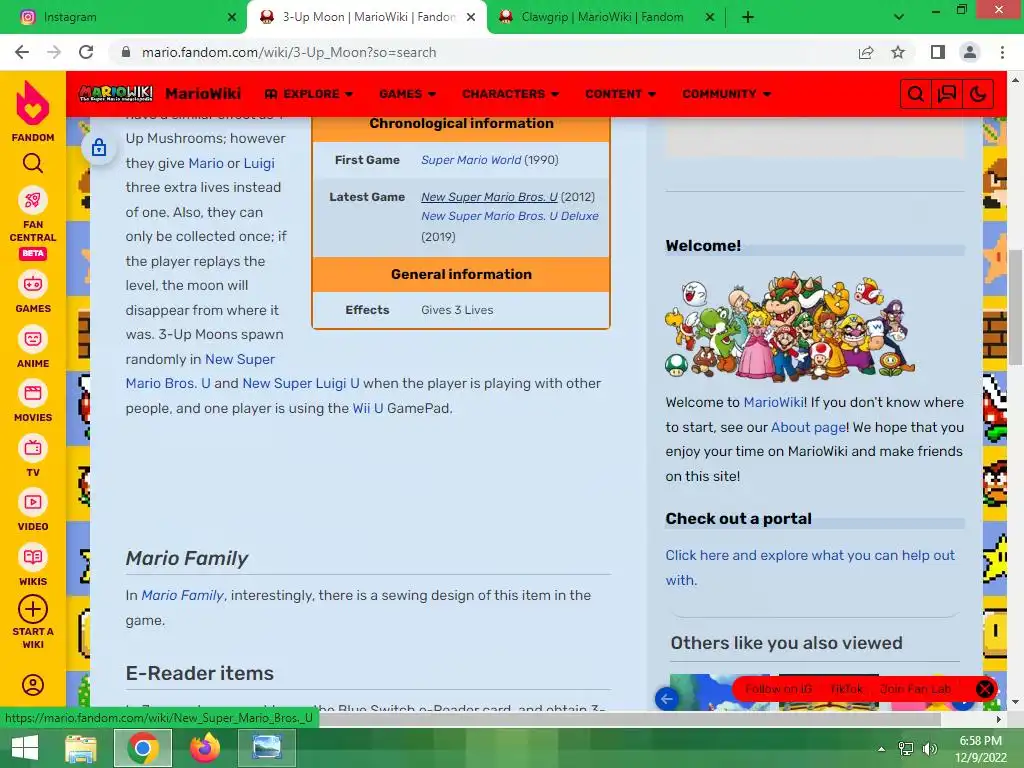Screen dimensions: 1024x768
Task: Expand the Games dropdown in header
Action: (x=408, y=94)
